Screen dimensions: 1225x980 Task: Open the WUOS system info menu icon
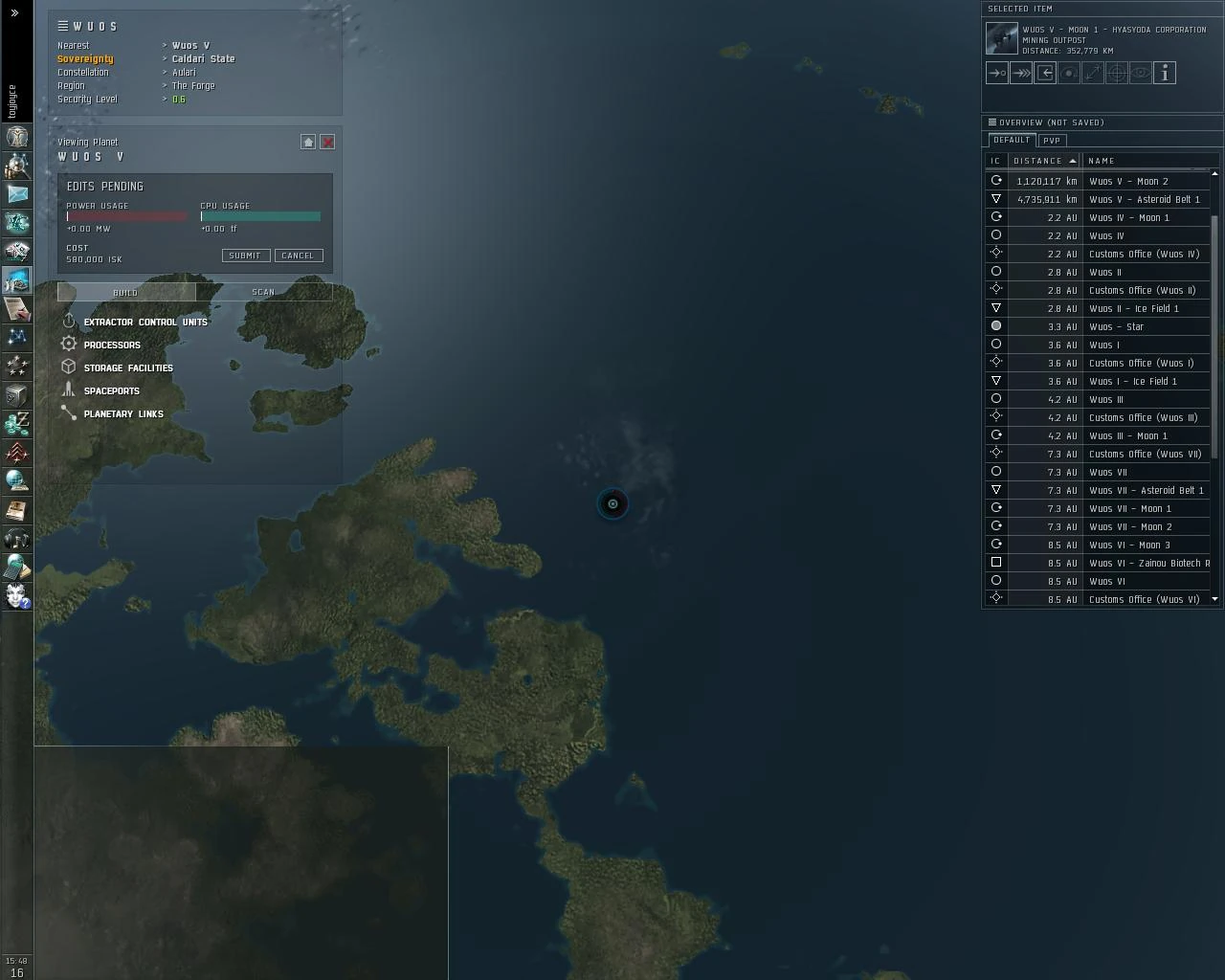pos(62,26)
